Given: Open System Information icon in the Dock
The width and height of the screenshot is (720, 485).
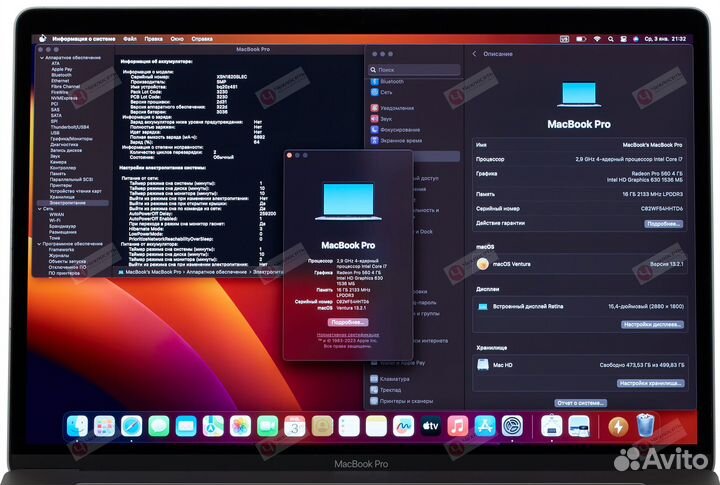Looking at the screenshot, I should point(551,426).
